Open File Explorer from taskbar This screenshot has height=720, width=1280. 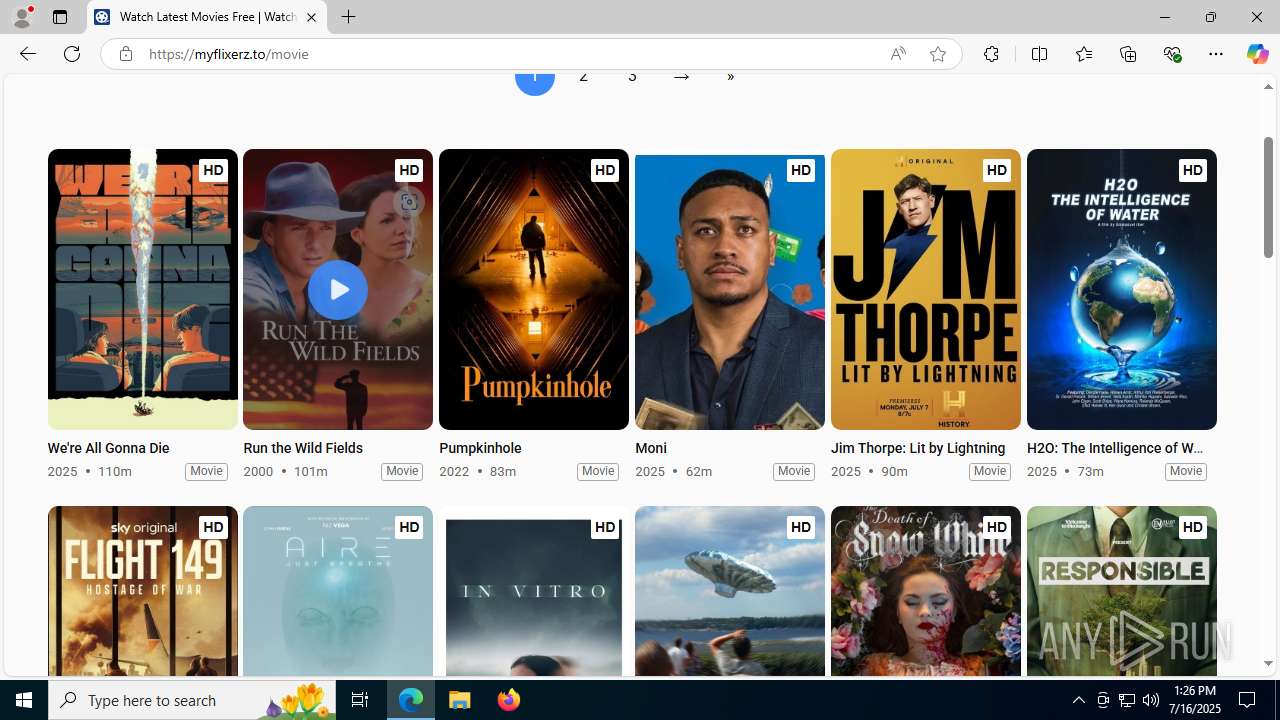click(x=460, y=700)
